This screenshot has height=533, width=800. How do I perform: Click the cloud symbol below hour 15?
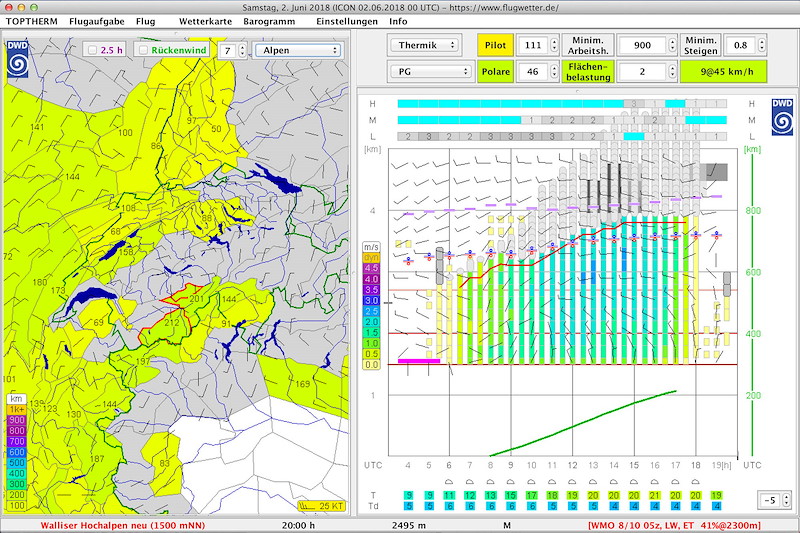[634, 482]
